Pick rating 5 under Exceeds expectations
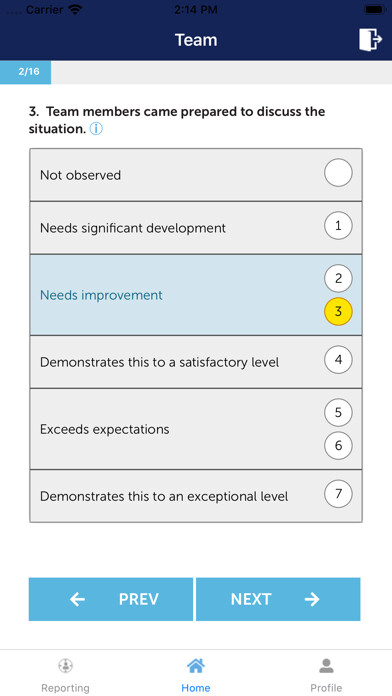 point(338,413)
